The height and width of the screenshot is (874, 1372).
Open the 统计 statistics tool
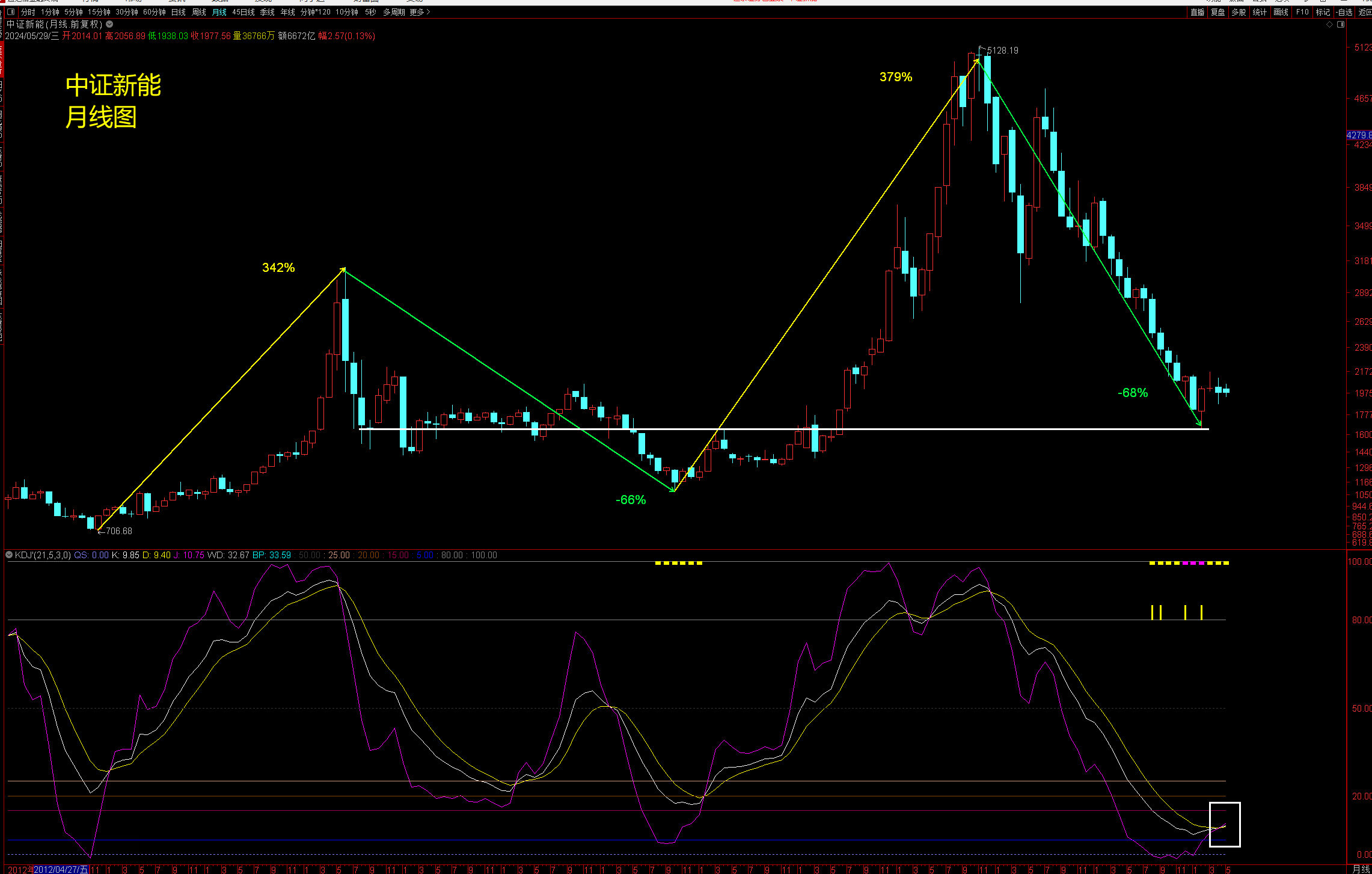[1260, 12]
